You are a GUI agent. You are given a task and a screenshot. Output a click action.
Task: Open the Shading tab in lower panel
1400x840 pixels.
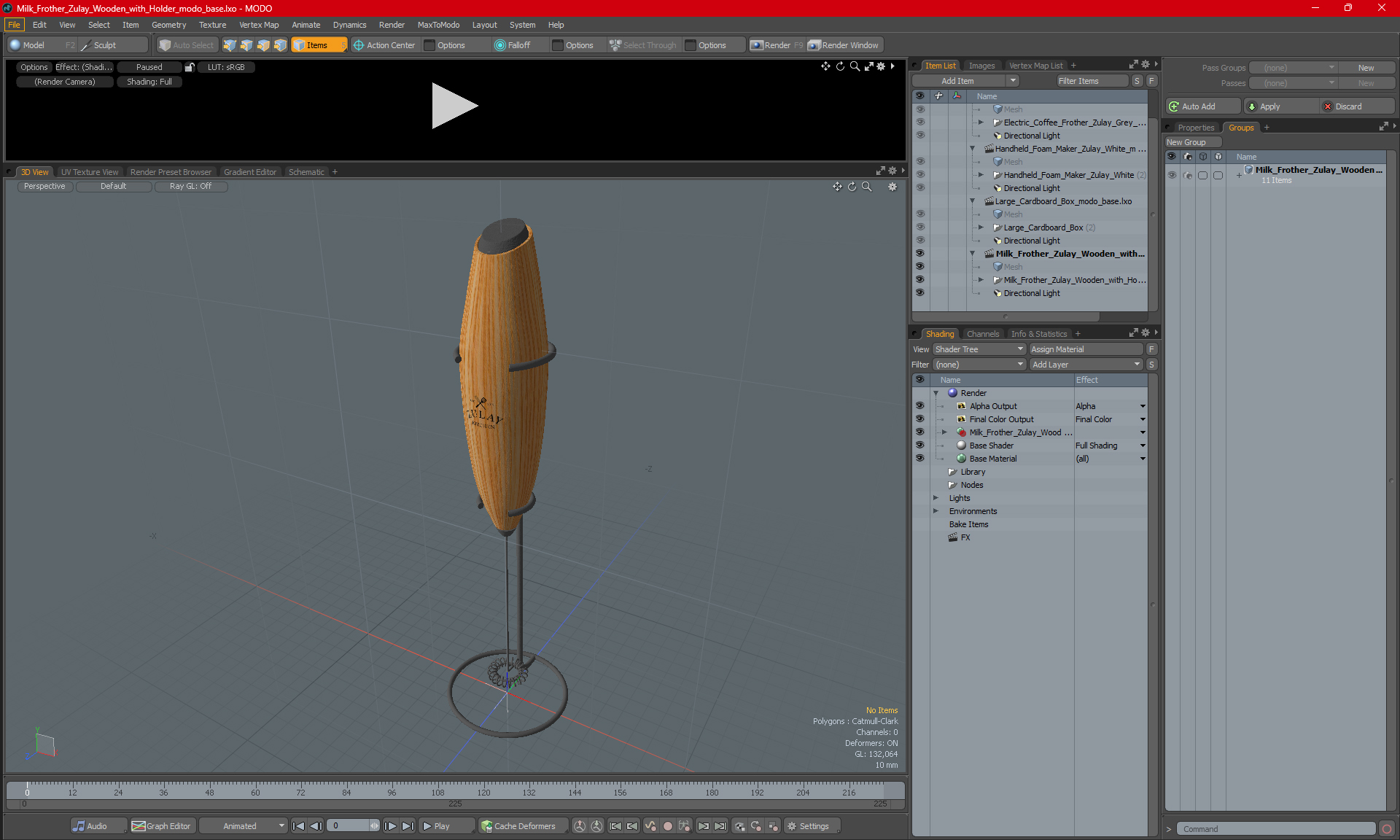939,333
